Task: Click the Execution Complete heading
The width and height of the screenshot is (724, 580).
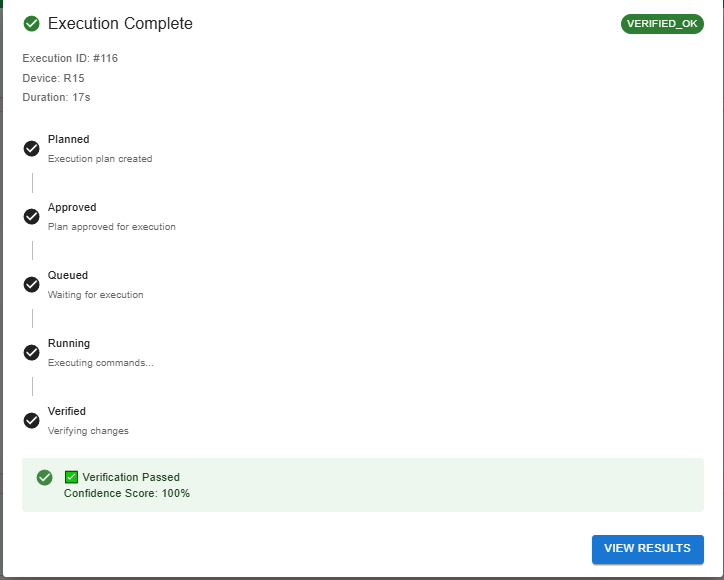Action: (120, 24)
